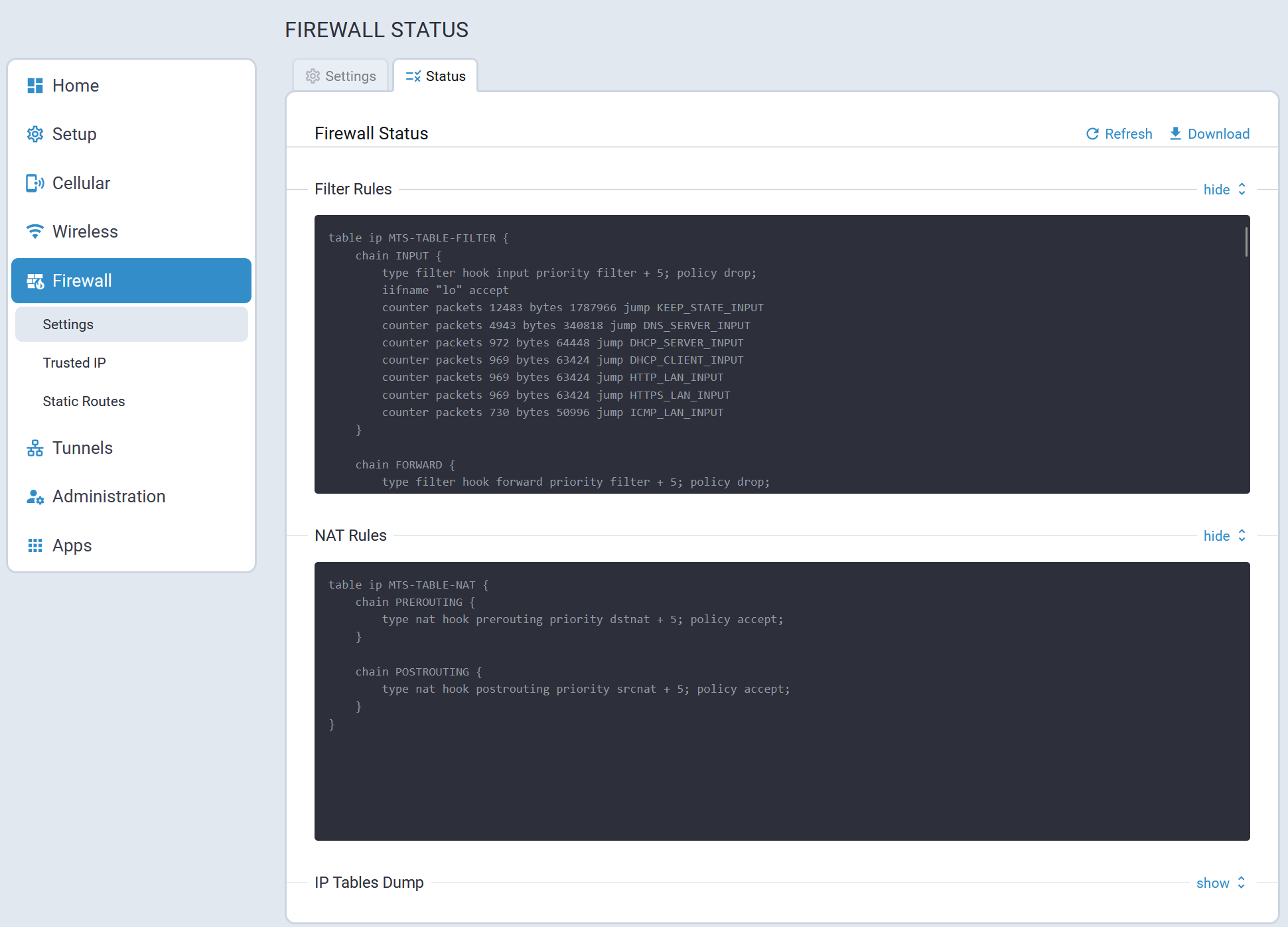Screen dimensions: 1288x927
Task: Open Static Routes submenu item
Action: 84,401
